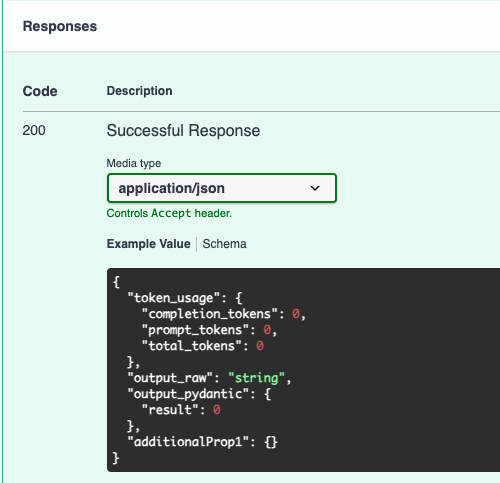Screen dimensions: 500x483
Task: Click the "result" line in code block
Action: click(x=181, y=410)
